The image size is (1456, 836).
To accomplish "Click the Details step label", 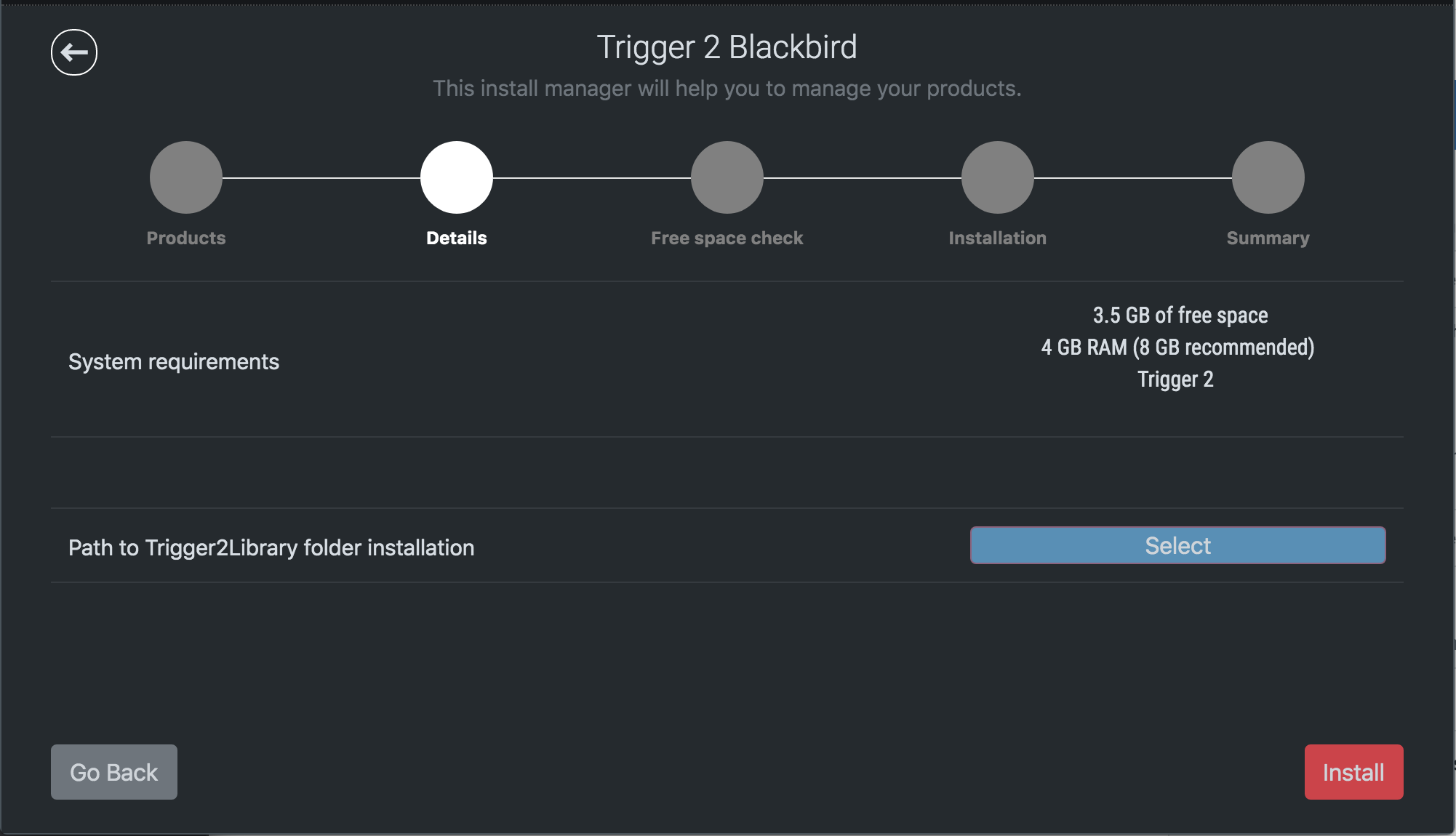I will 457,238.
